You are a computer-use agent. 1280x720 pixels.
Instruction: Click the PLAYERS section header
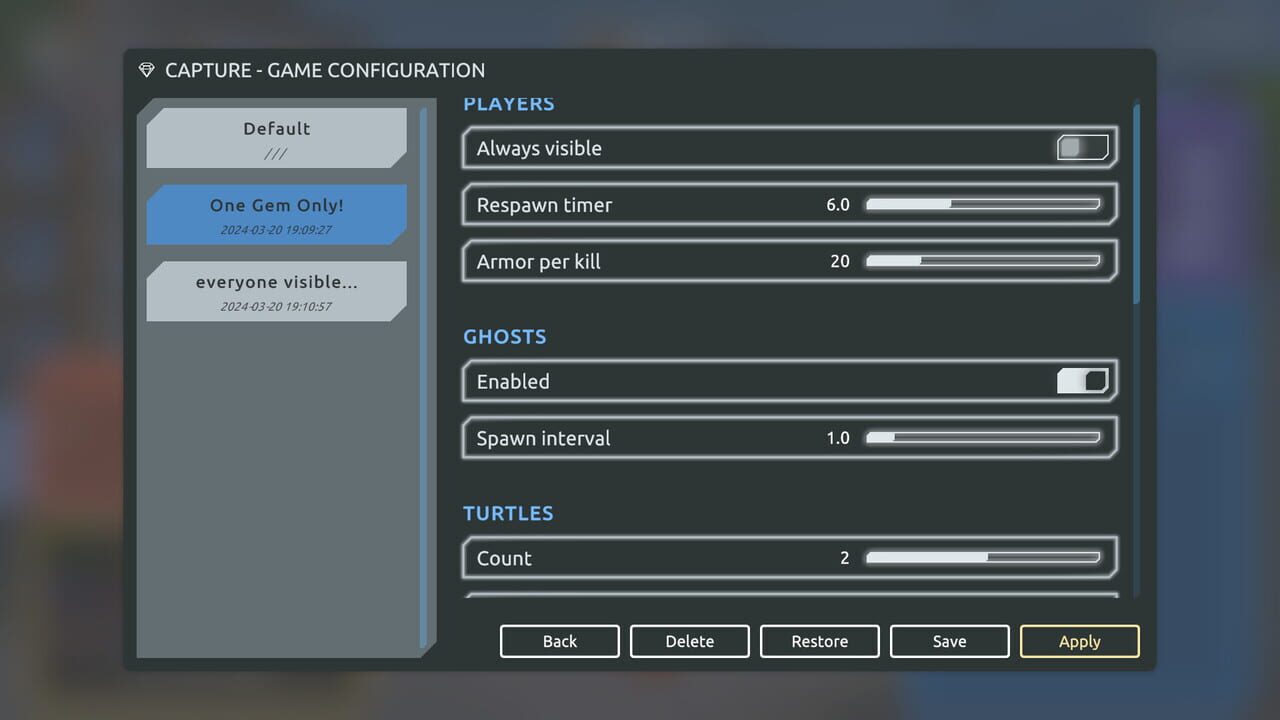509,103
